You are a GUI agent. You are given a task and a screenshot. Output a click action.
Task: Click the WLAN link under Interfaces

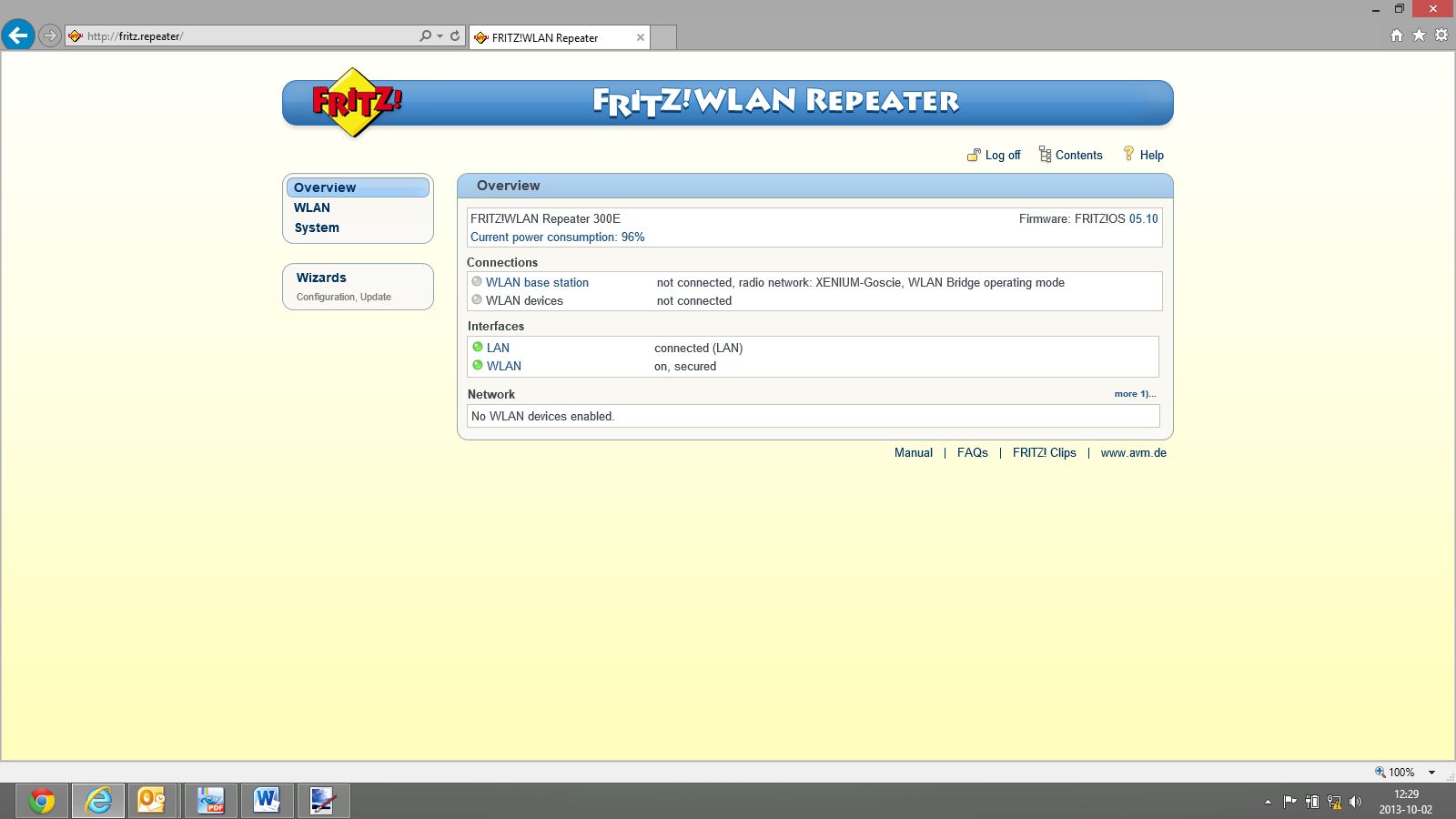click(504, 366)
